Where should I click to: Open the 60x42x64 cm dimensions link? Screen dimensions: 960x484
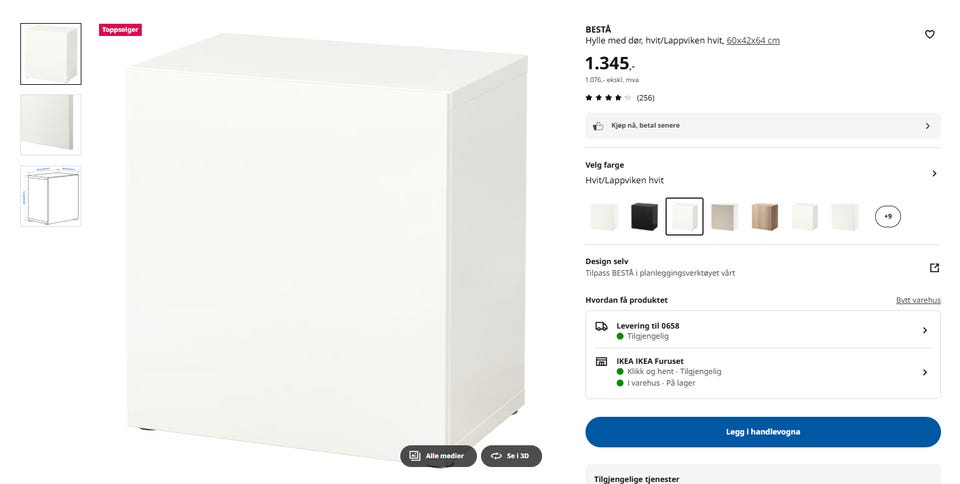[753, 40]
